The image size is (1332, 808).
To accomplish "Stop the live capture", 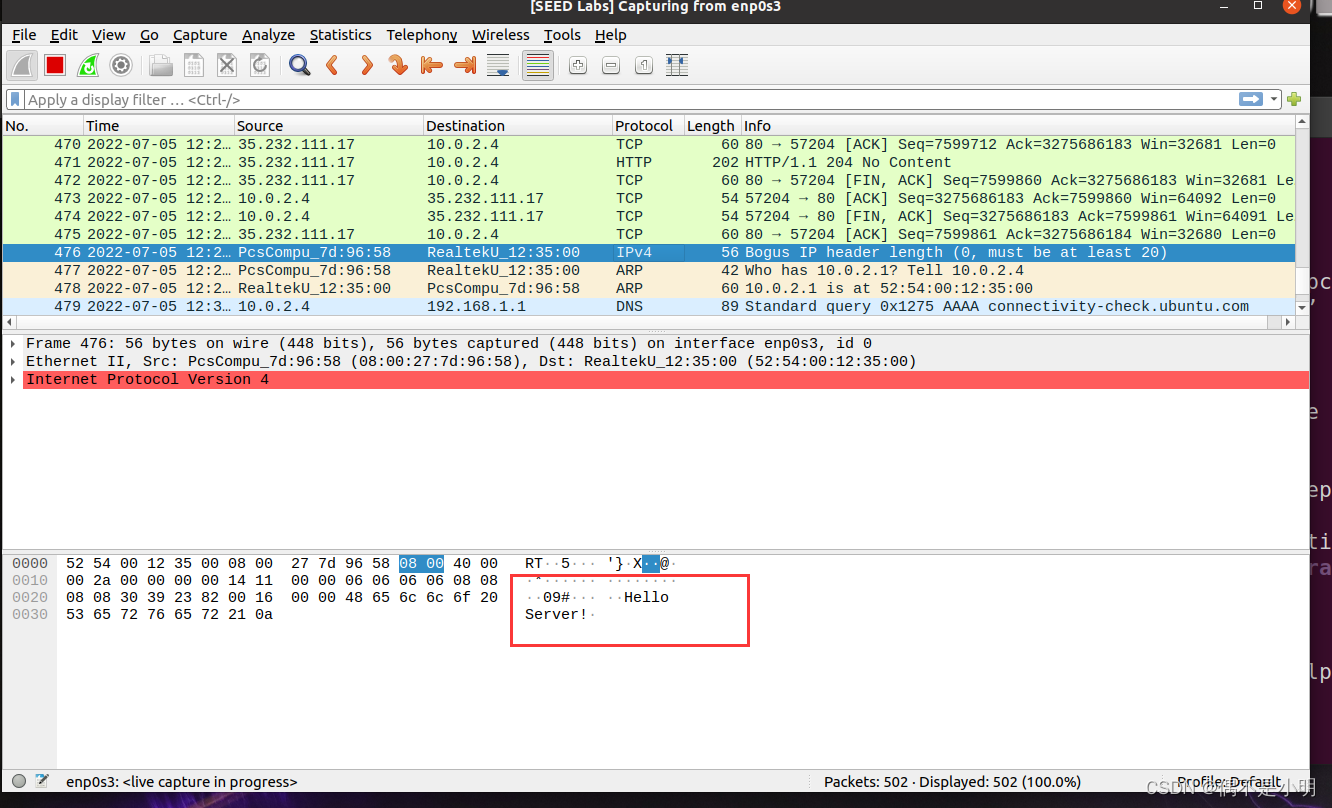I will tap(54, 64).
